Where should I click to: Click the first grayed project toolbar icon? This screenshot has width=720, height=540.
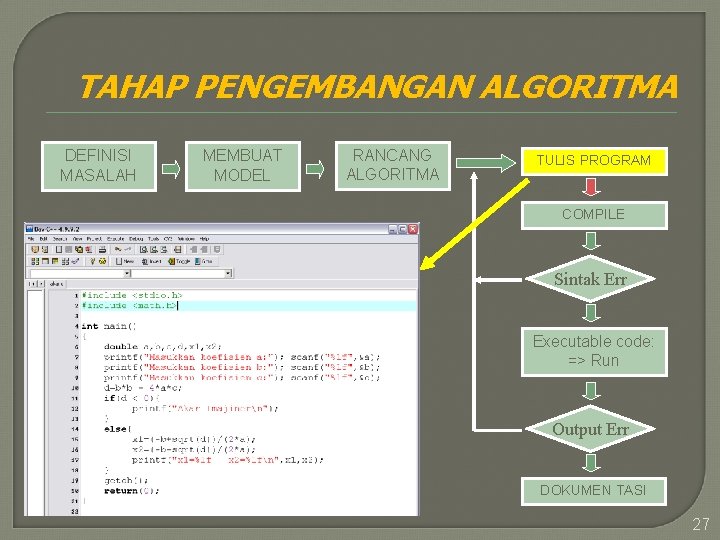coord(193,249)
